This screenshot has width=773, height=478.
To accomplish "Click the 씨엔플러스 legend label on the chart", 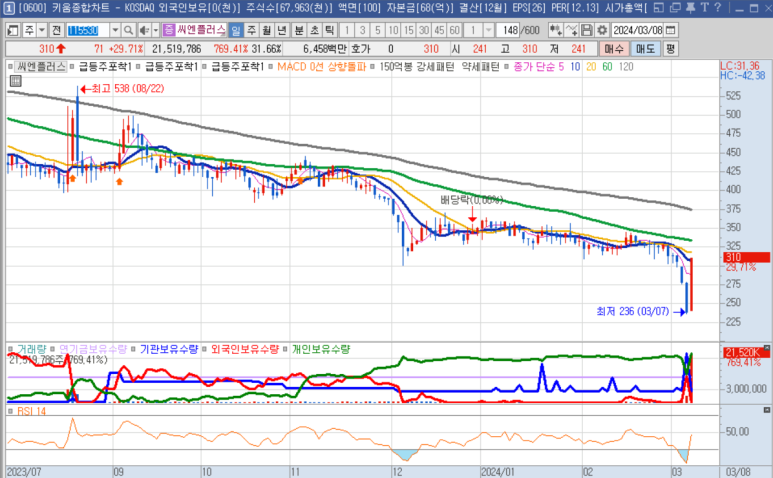I will (41, 67).
